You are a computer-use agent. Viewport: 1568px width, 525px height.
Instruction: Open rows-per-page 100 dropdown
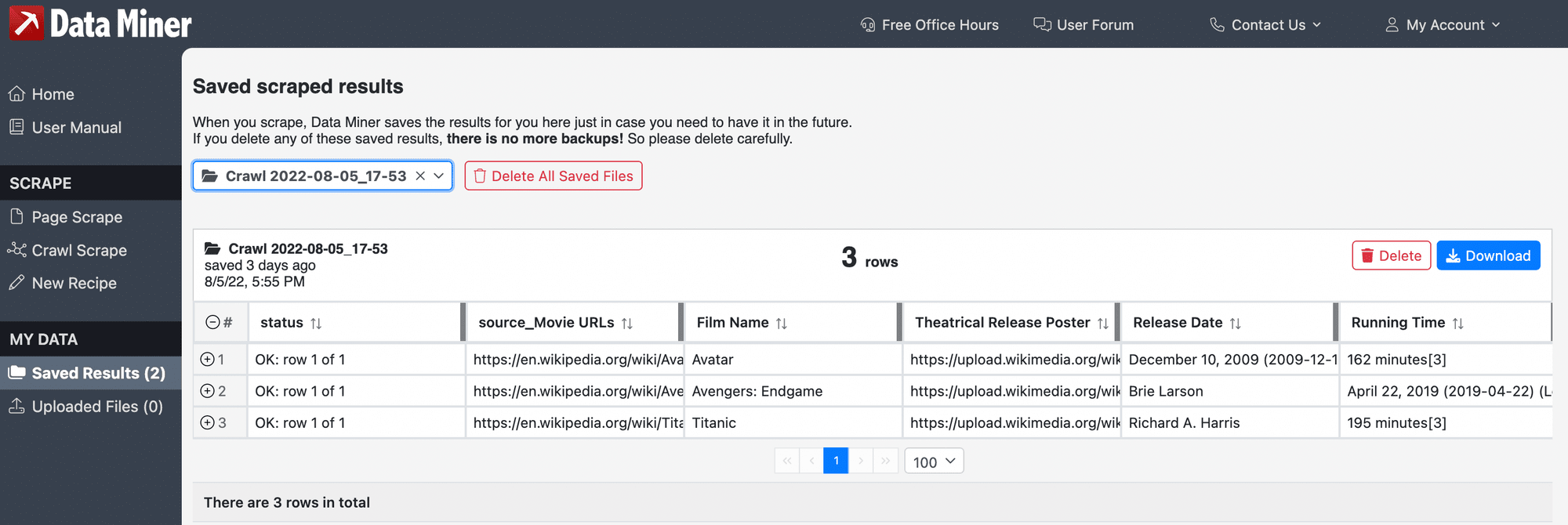click(x=934, y=461)
